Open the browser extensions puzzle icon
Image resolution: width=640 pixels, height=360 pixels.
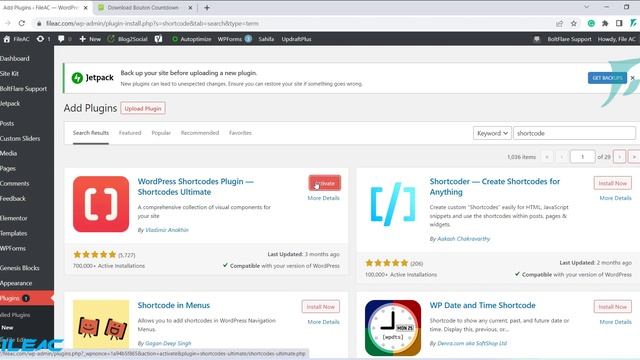(605, 23)
